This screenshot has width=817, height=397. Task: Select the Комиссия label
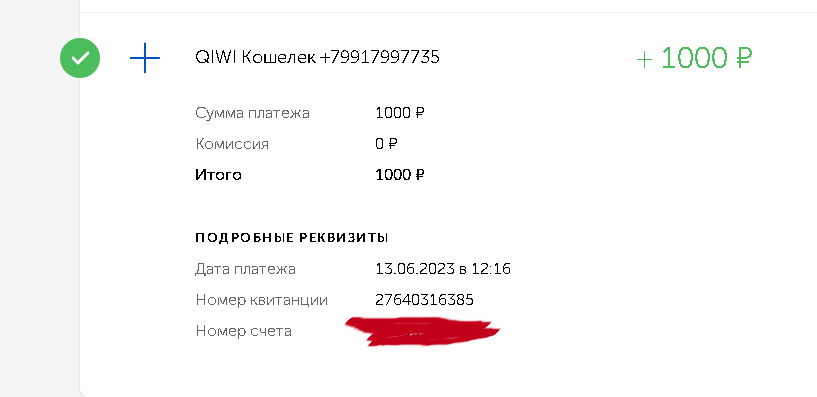pyautogui.click(x=232, y=144)
